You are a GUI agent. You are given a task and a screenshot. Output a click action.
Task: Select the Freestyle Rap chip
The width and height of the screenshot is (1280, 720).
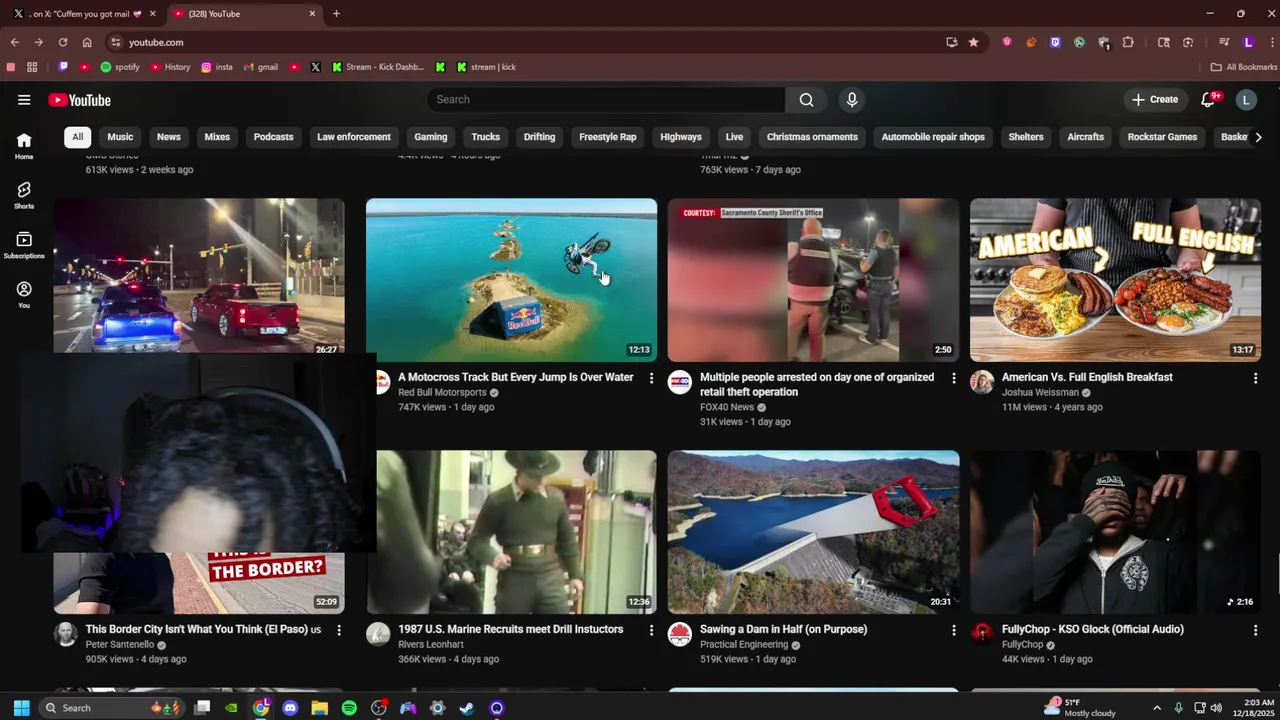pyautogui.click(x=608, y=137)
